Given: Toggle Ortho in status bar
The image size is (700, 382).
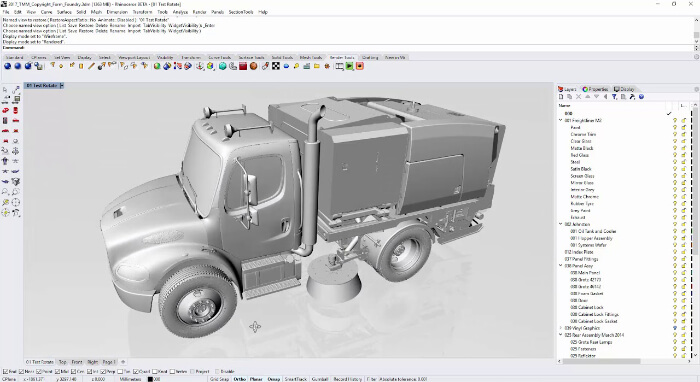Looking at the screenshot, I should coord(240,379).
